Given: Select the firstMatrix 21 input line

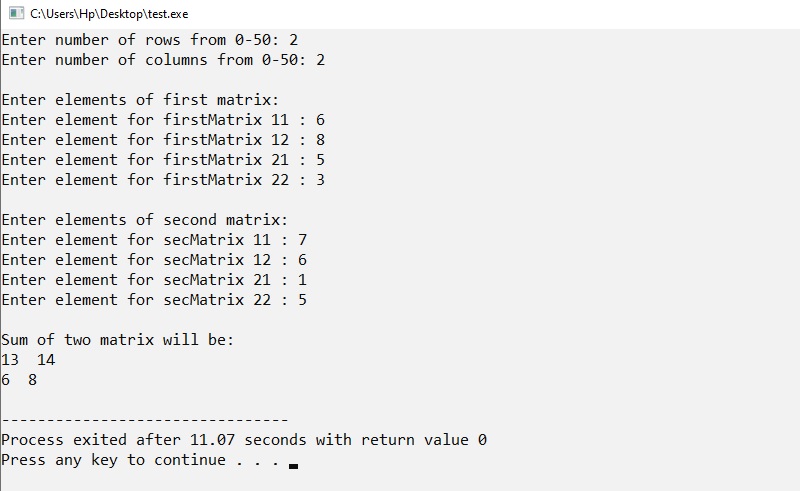Looking at the screenshot, I should click(x=163, y=159).
